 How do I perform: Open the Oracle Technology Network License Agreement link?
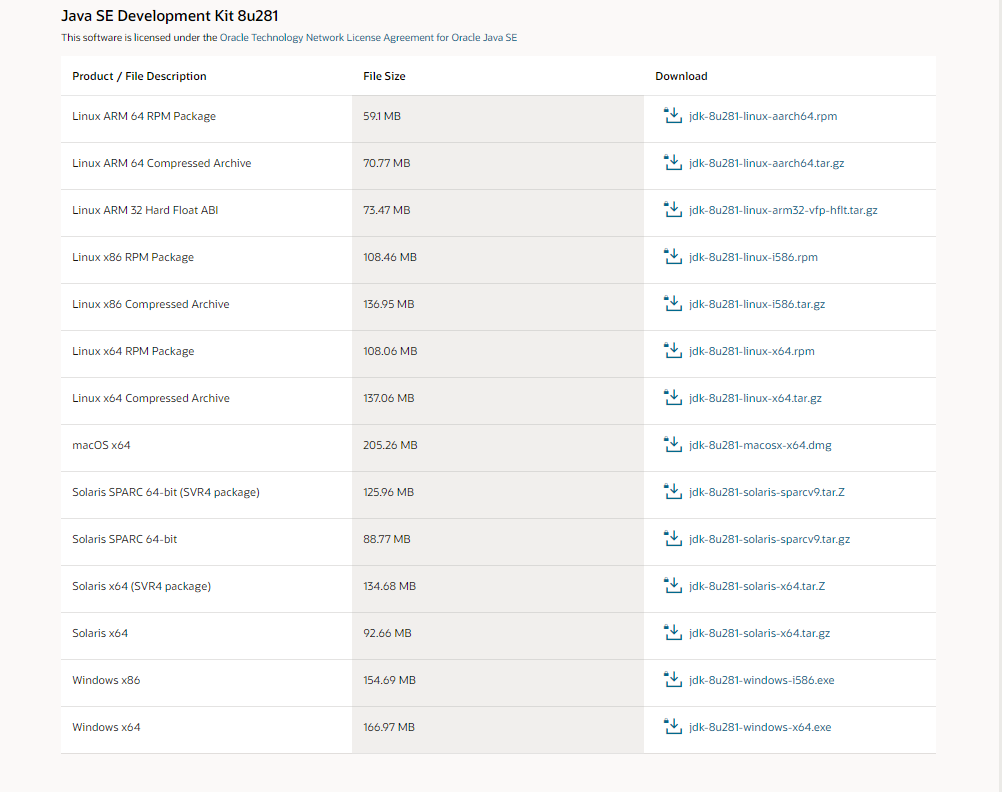click(368, 38)
